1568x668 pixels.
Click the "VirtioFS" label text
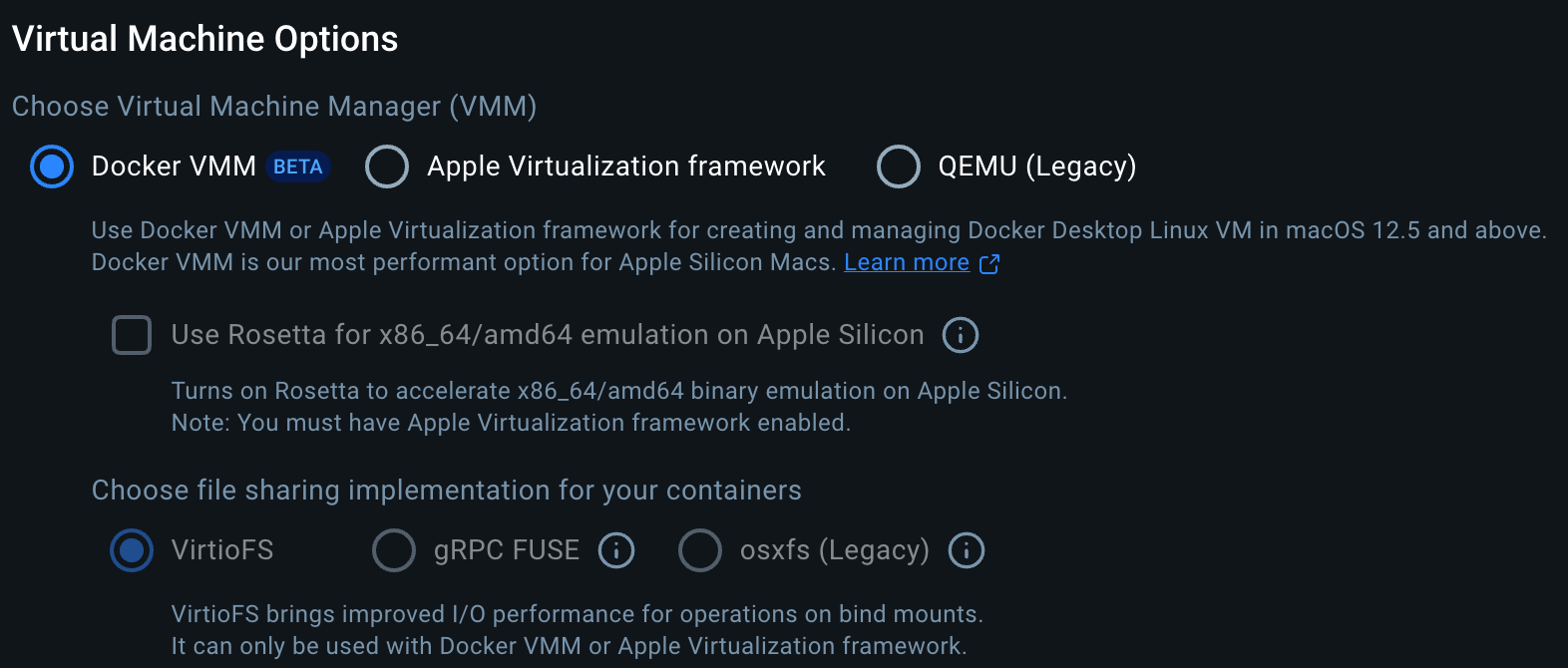point(221,550)
